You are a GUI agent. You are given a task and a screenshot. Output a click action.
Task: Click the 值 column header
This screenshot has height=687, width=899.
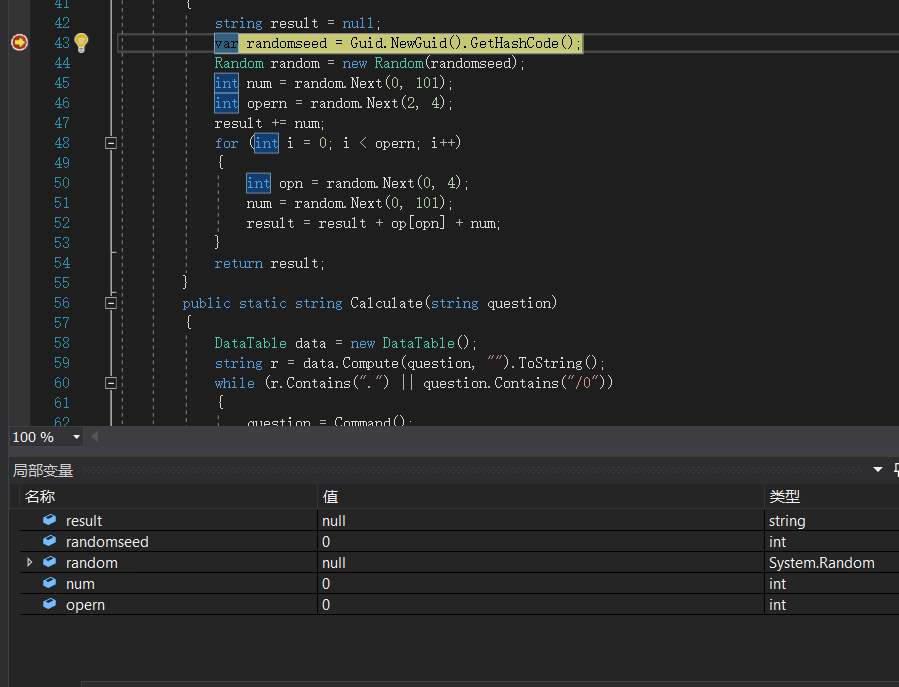[329, 496]
